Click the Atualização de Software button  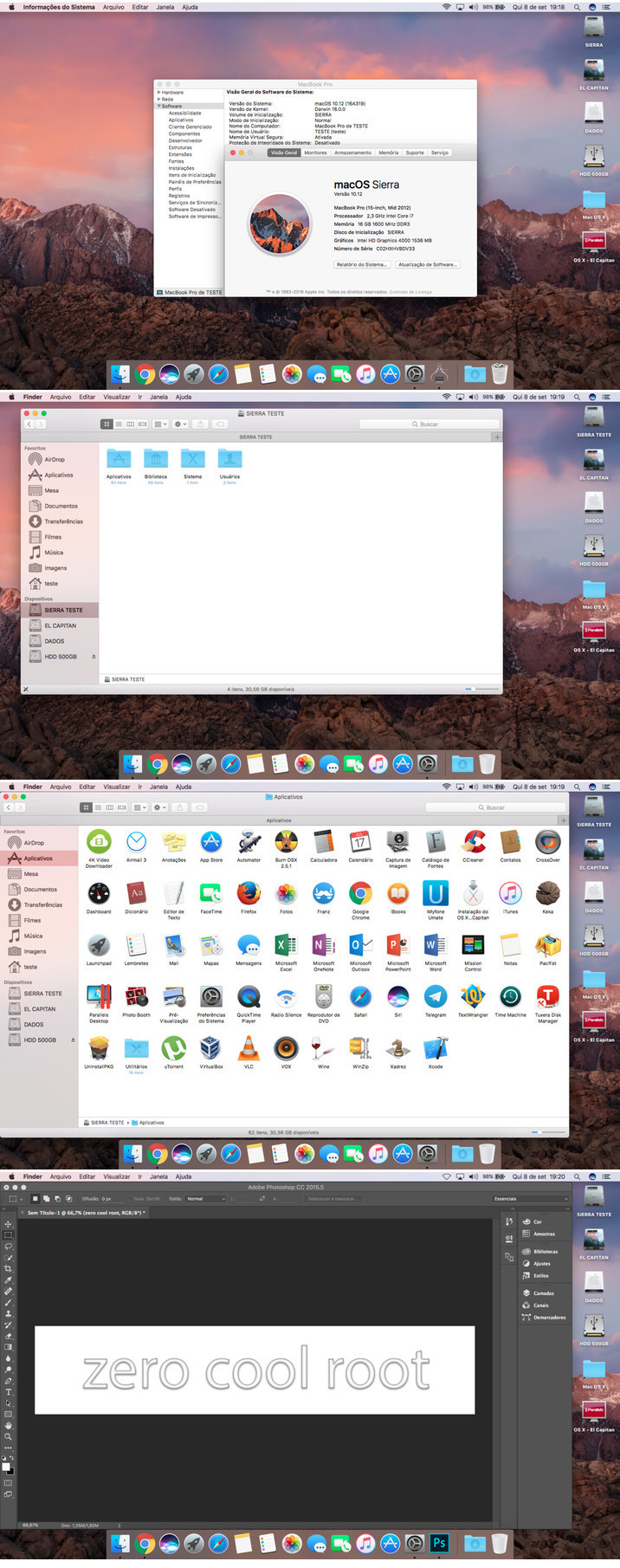tap(428, 265)
